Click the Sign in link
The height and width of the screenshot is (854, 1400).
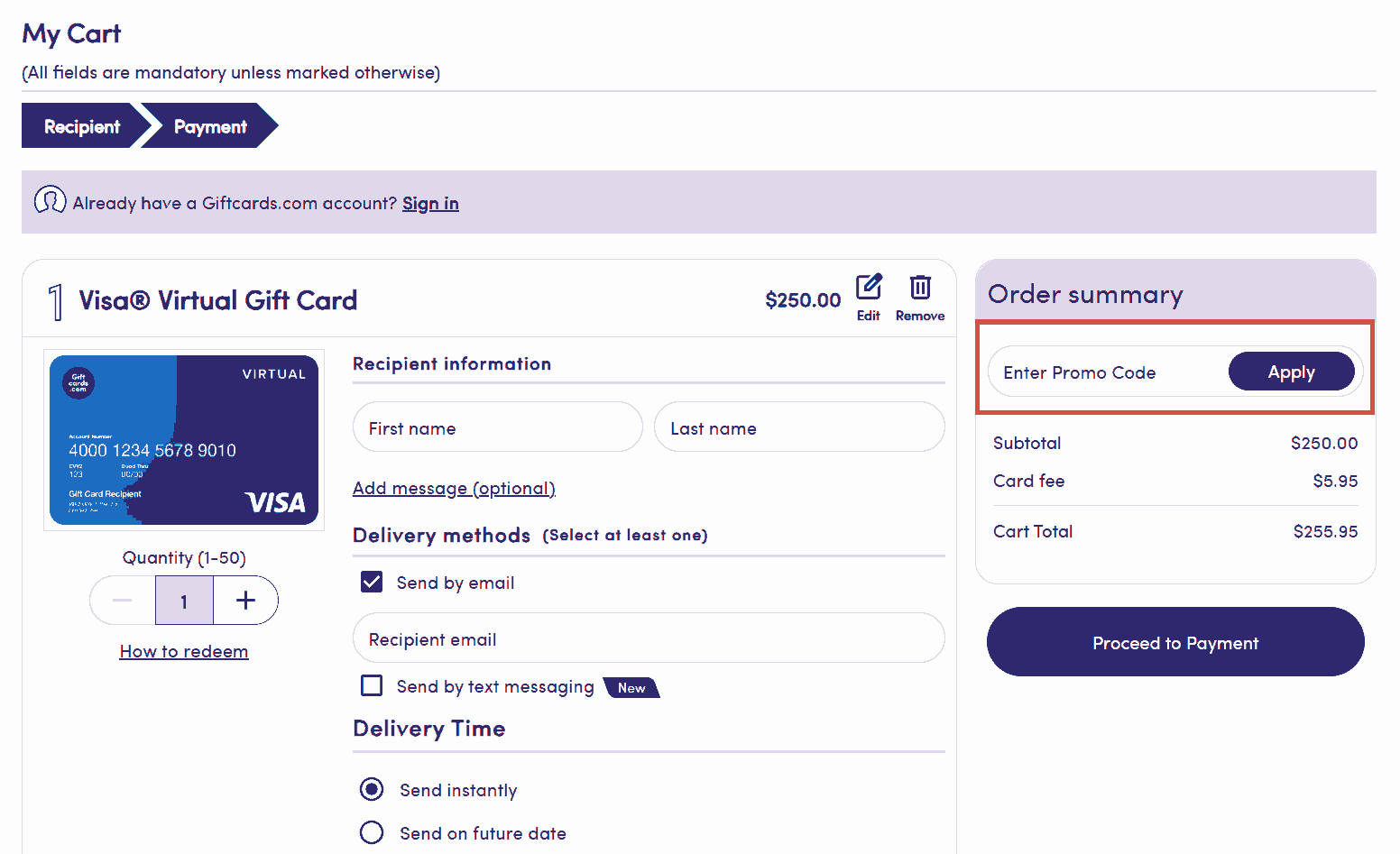[430, 204]
